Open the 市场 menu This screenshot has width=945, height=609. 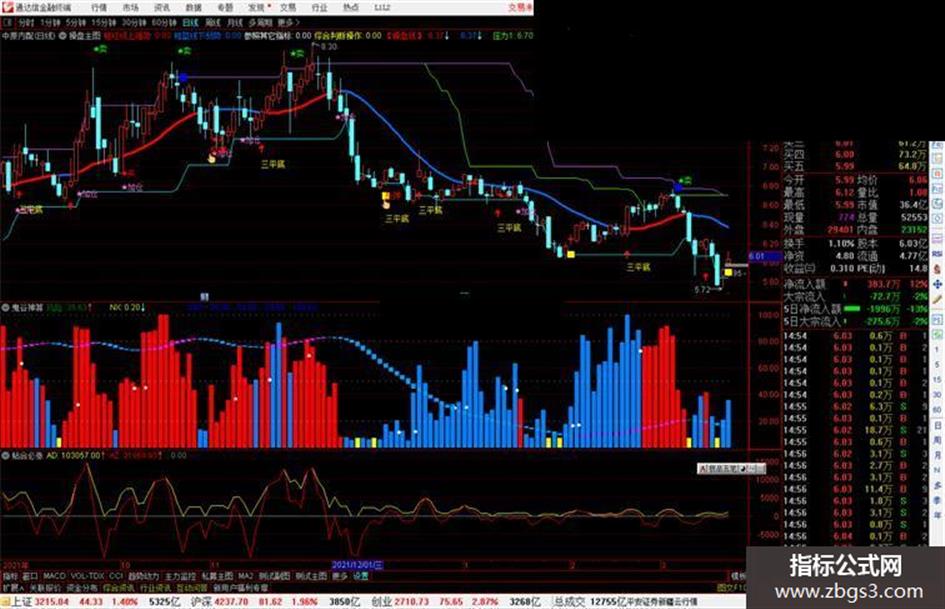130,8
